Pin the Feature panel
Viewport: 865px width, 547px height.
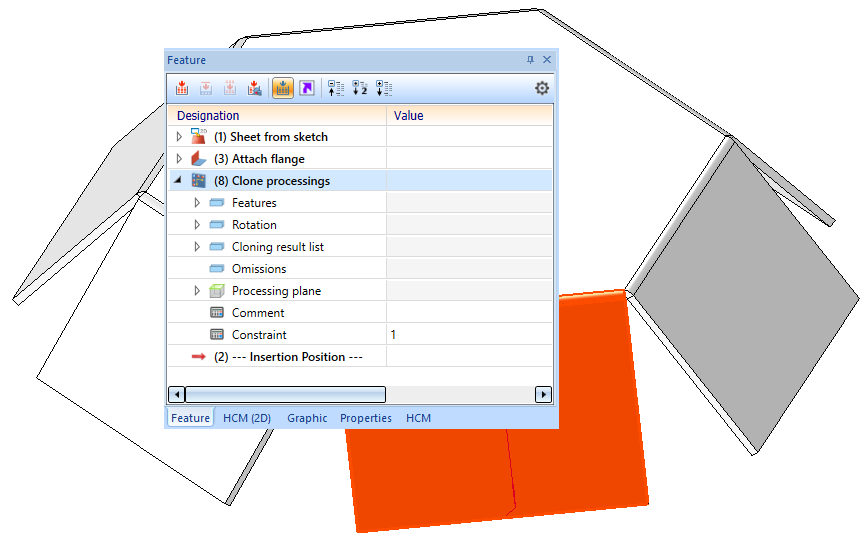(x=530, y=60)
